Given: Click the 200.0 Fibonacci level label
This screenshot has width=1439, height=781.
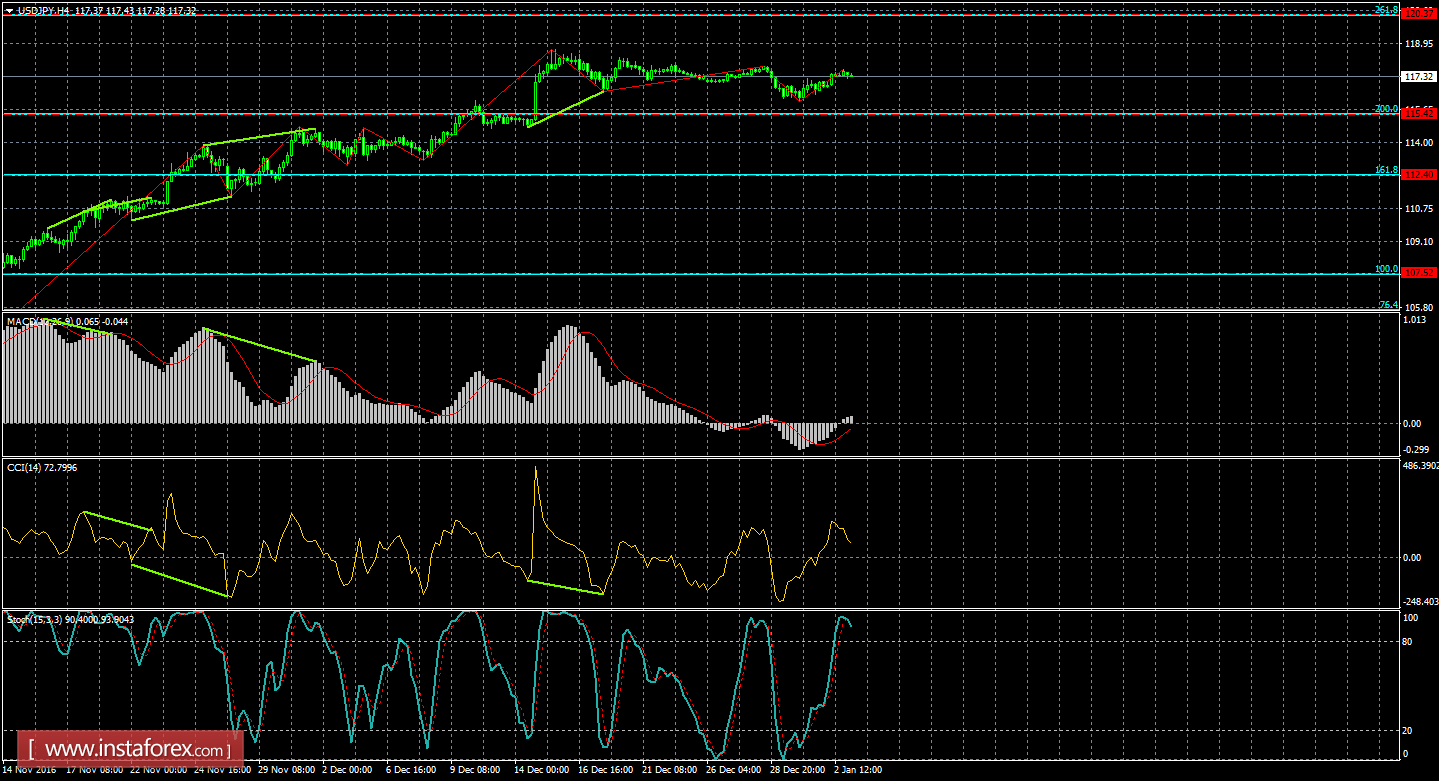Looking at the screenshot, I should coord(1386,106).
